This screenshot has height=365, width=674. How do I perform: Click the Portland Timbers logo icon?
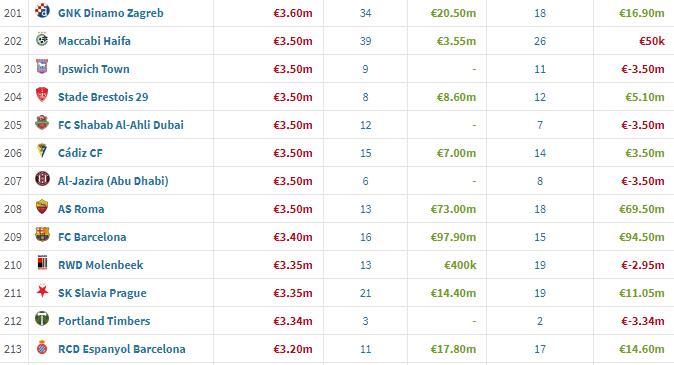pyautogui.click(x=42, y=319)
